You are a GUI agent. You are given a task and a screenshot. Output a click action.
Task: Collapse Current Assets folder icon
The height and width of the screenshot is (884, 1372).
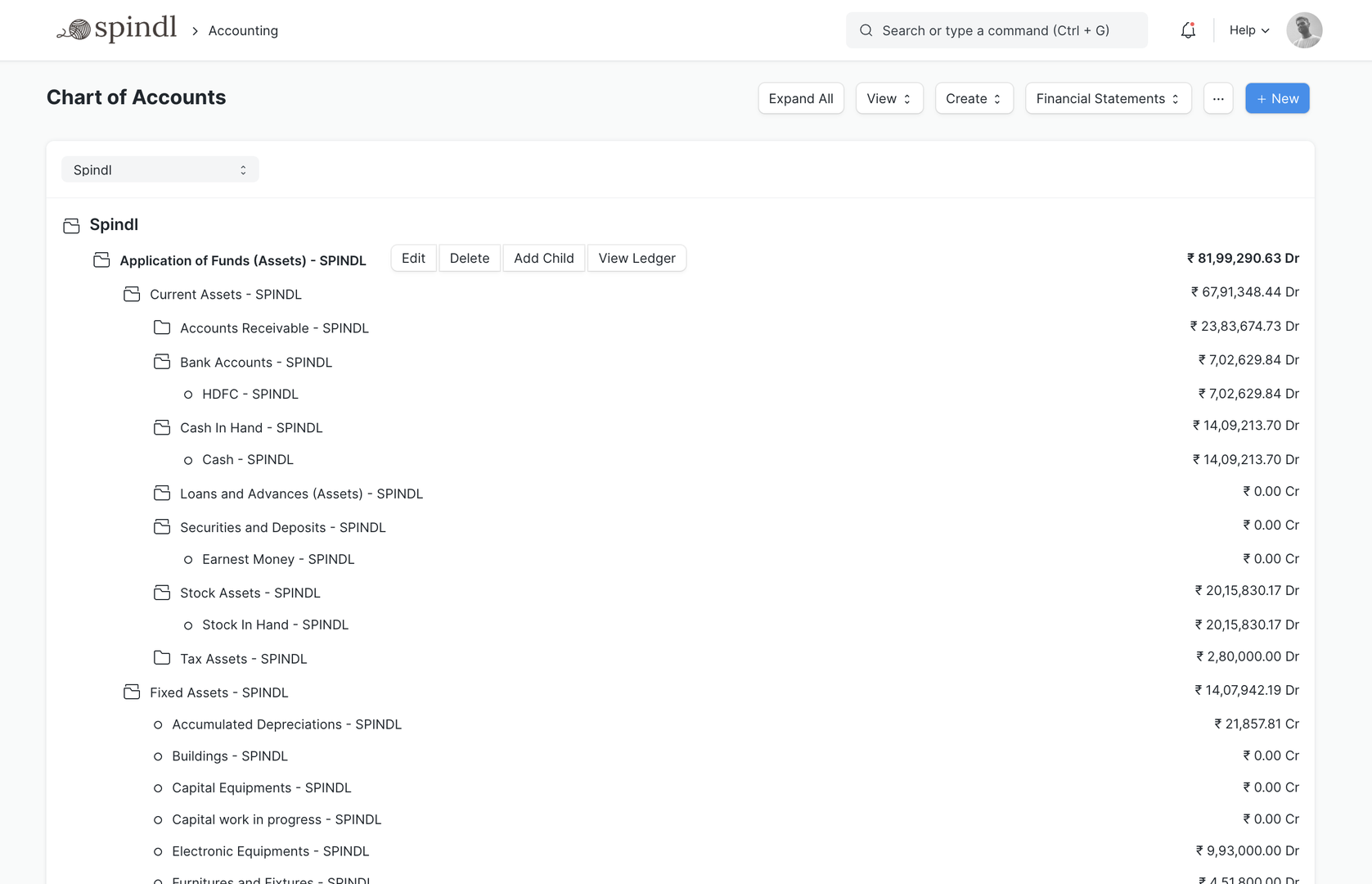[x=132, y=294]
